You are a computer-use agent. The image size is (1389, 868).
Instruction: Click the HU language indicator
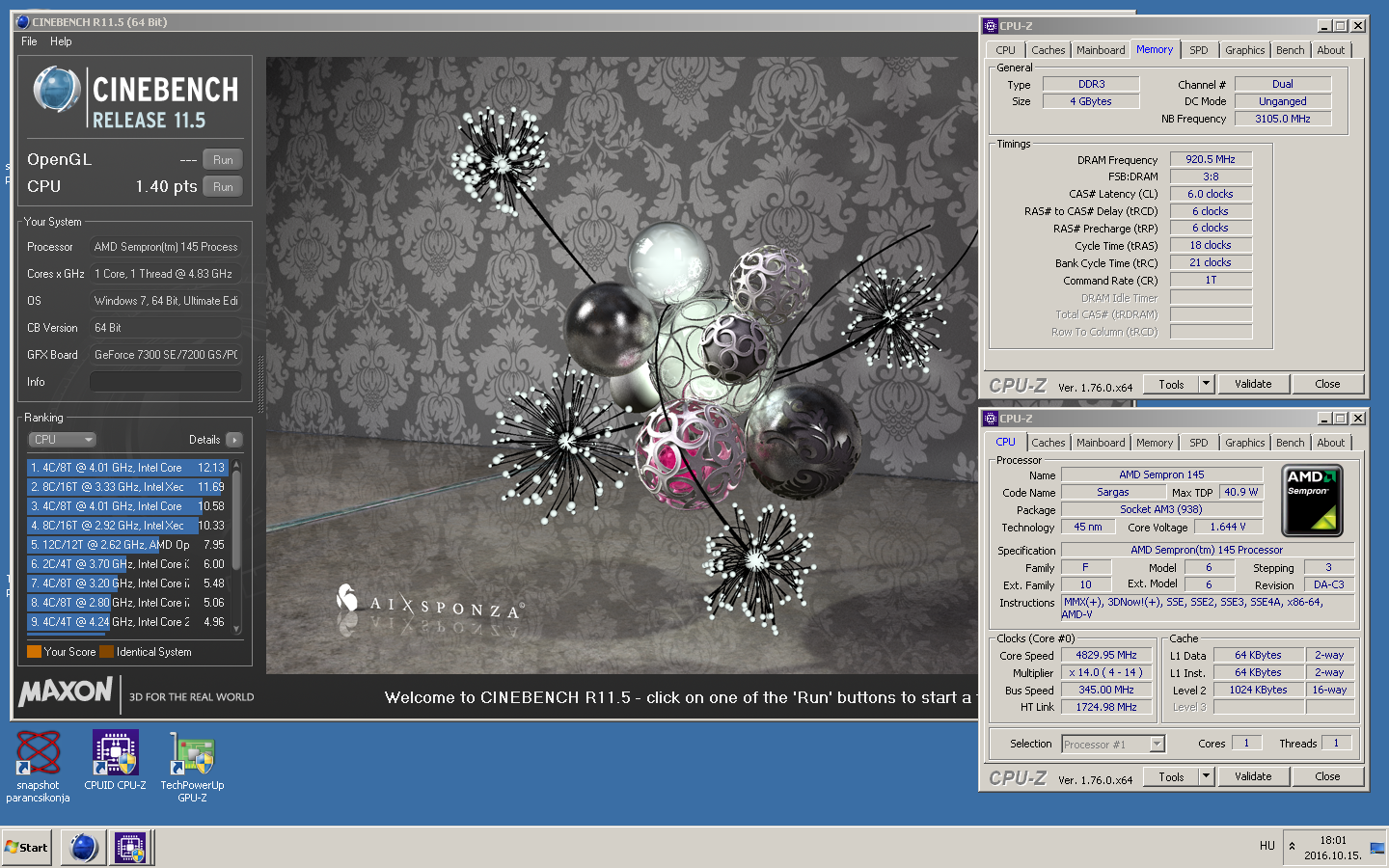pos(1267,846)
